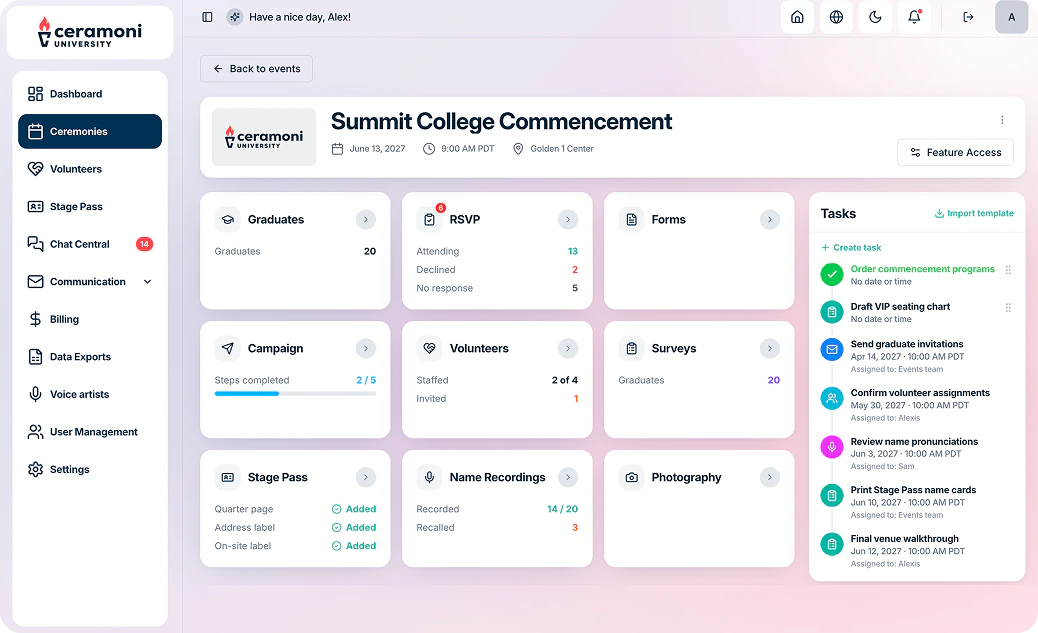Click the Campaign steps progress bar
The height and width of the screenshot is (633, 1038).
(295, 394)
